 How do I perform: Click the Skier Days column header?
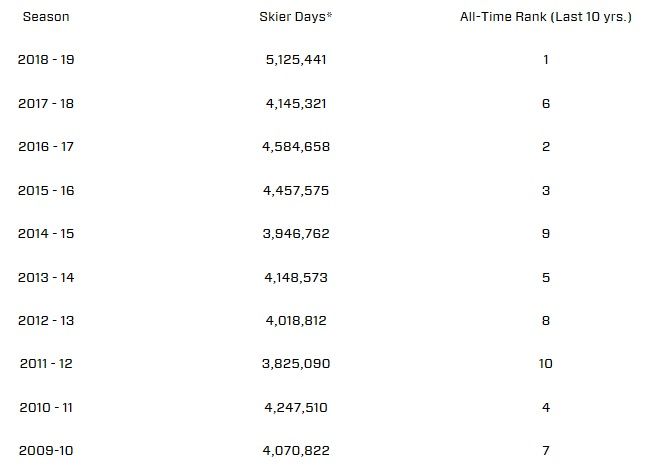(288, 17)
